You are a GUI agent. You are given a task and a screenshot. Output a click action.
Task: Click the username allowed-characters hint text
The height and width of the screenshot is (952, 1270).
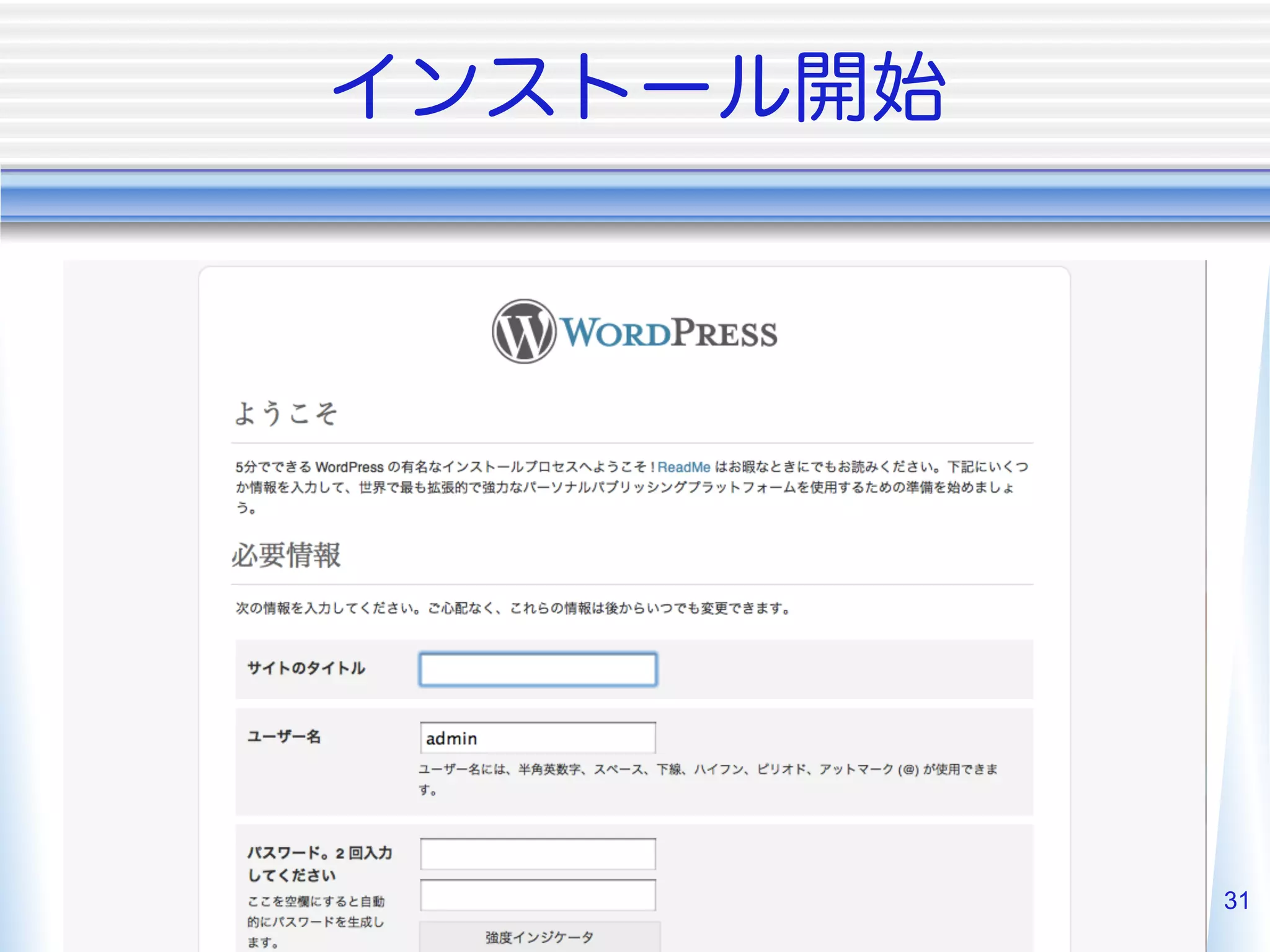pyautogui.click(x=707, y=770)
